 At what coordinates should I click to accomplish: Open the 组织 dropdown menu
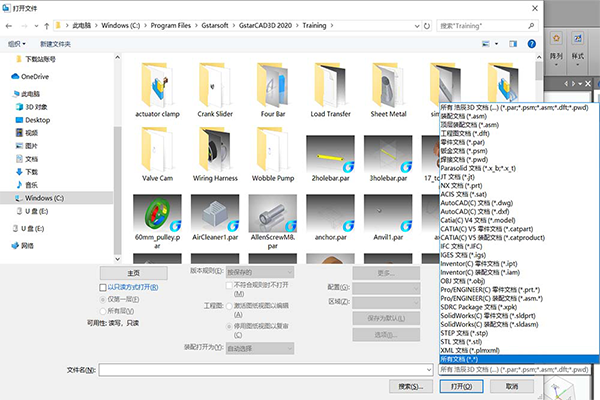tap(17, 44)
